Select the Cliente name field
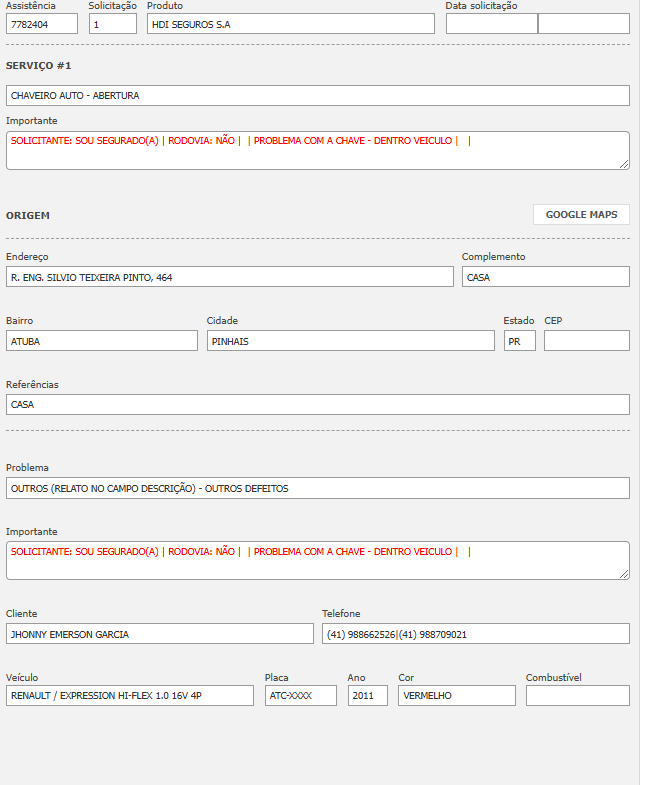The width and height of the screenshot is (645, 785). coord(159,634)
